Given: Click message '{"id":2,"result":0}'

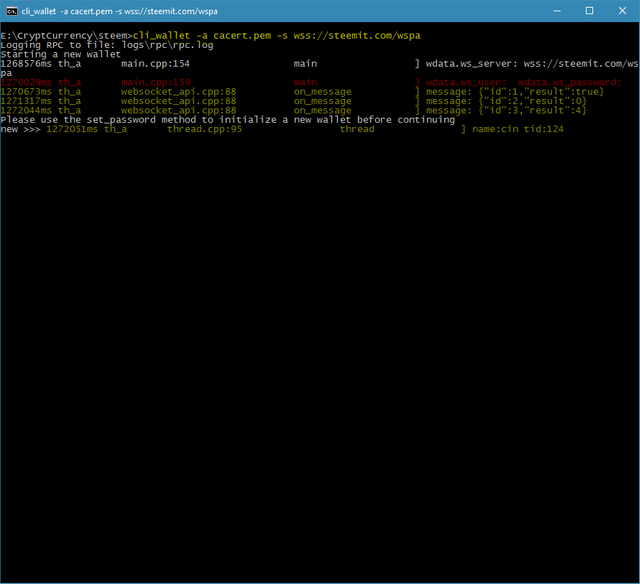Looking at the screenshot, I should pyautogui.click(x=532, y=101).
